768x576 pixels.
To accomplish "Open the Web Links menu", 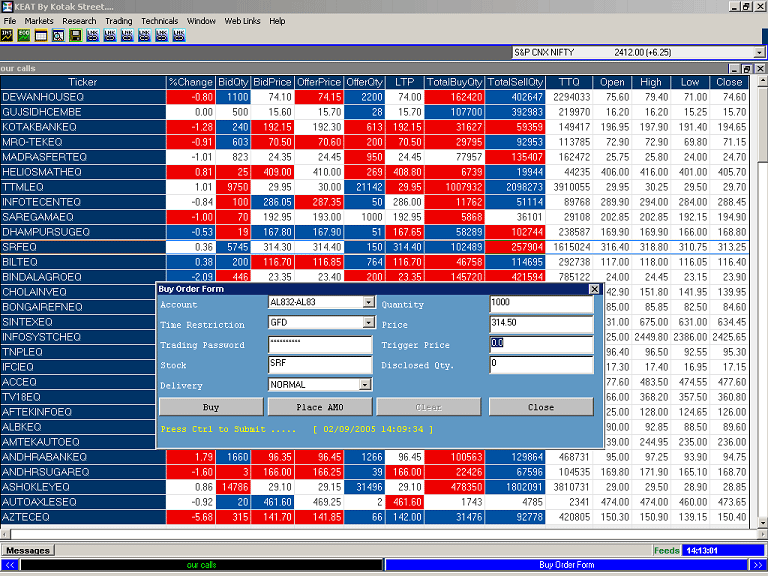I will coord(242,21).
